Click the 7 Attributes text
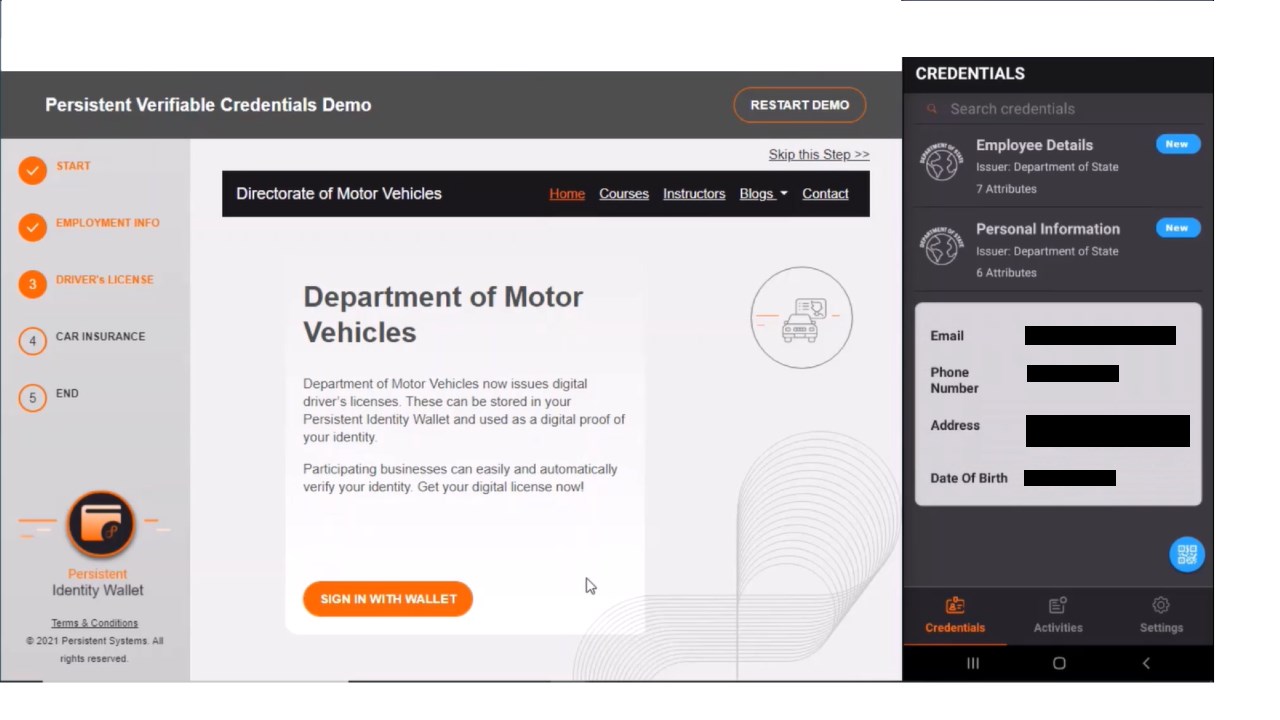Viewport: 1280px width, 720px height. [x=1006, y=189]
